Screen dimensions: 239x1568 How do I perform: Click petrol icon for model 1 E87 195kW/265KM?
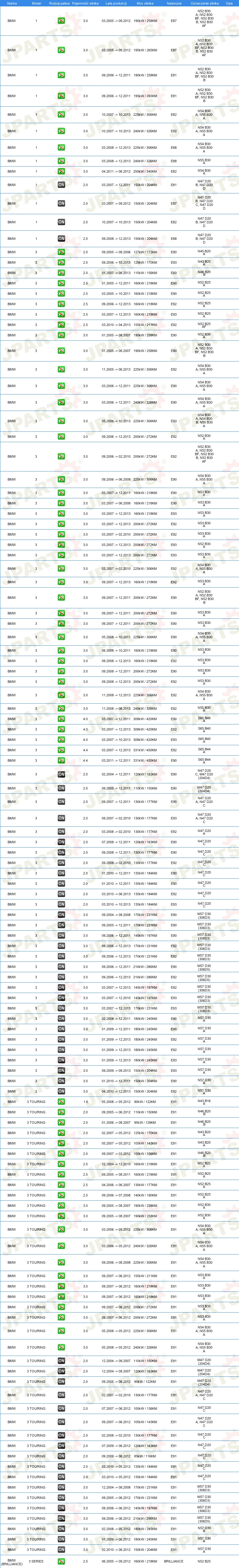coord(61,50)
